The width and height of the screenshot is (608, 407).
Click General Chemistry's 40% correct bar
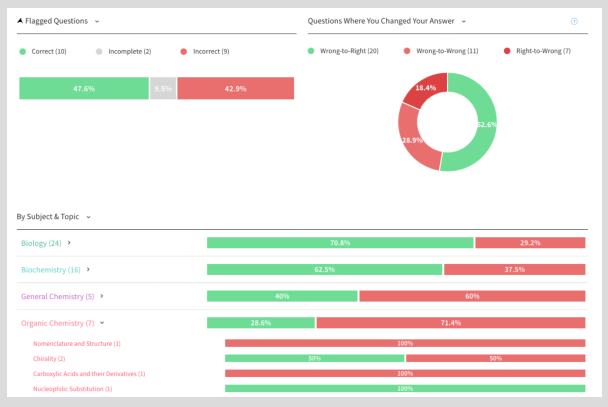282,296
